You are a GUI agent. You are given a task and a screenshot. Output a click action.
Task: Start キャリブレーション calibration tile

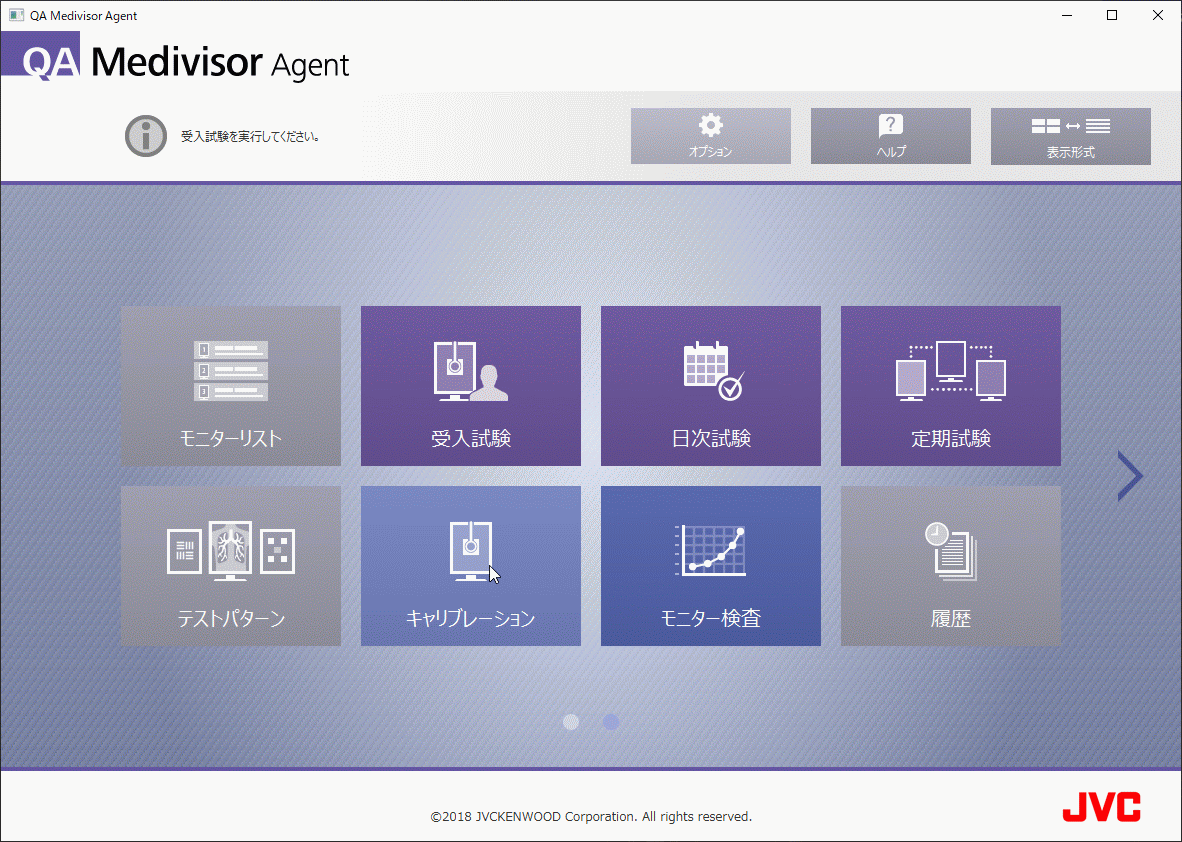click(x=470, y=566)
